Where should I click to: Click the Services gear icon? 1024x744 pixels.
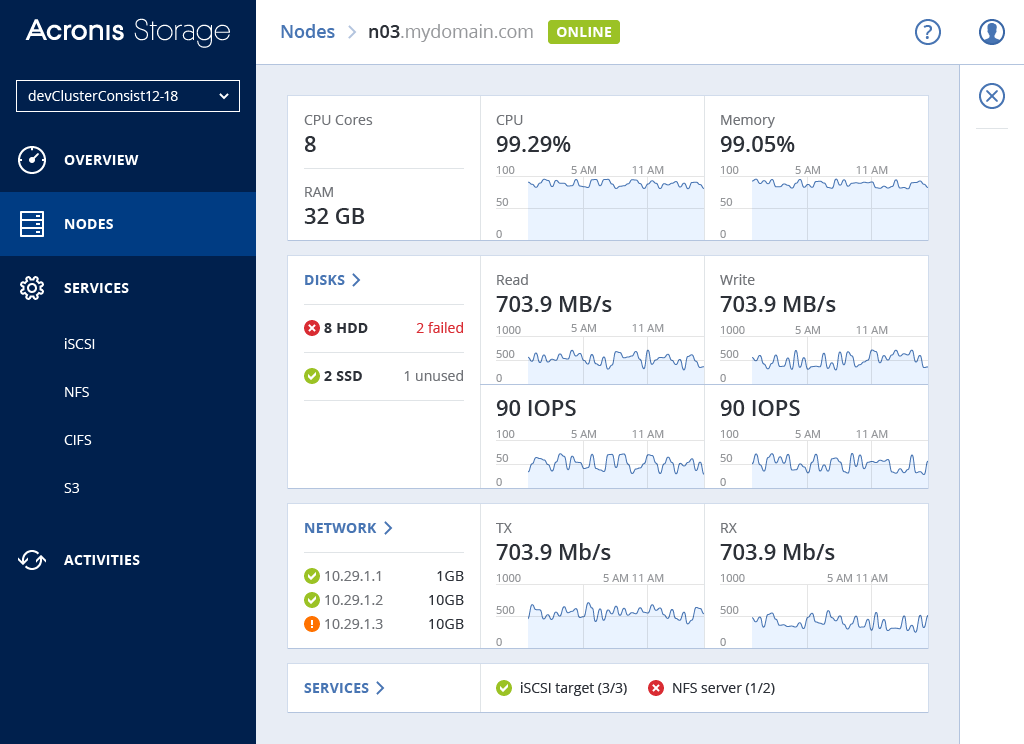pos(32,288)
